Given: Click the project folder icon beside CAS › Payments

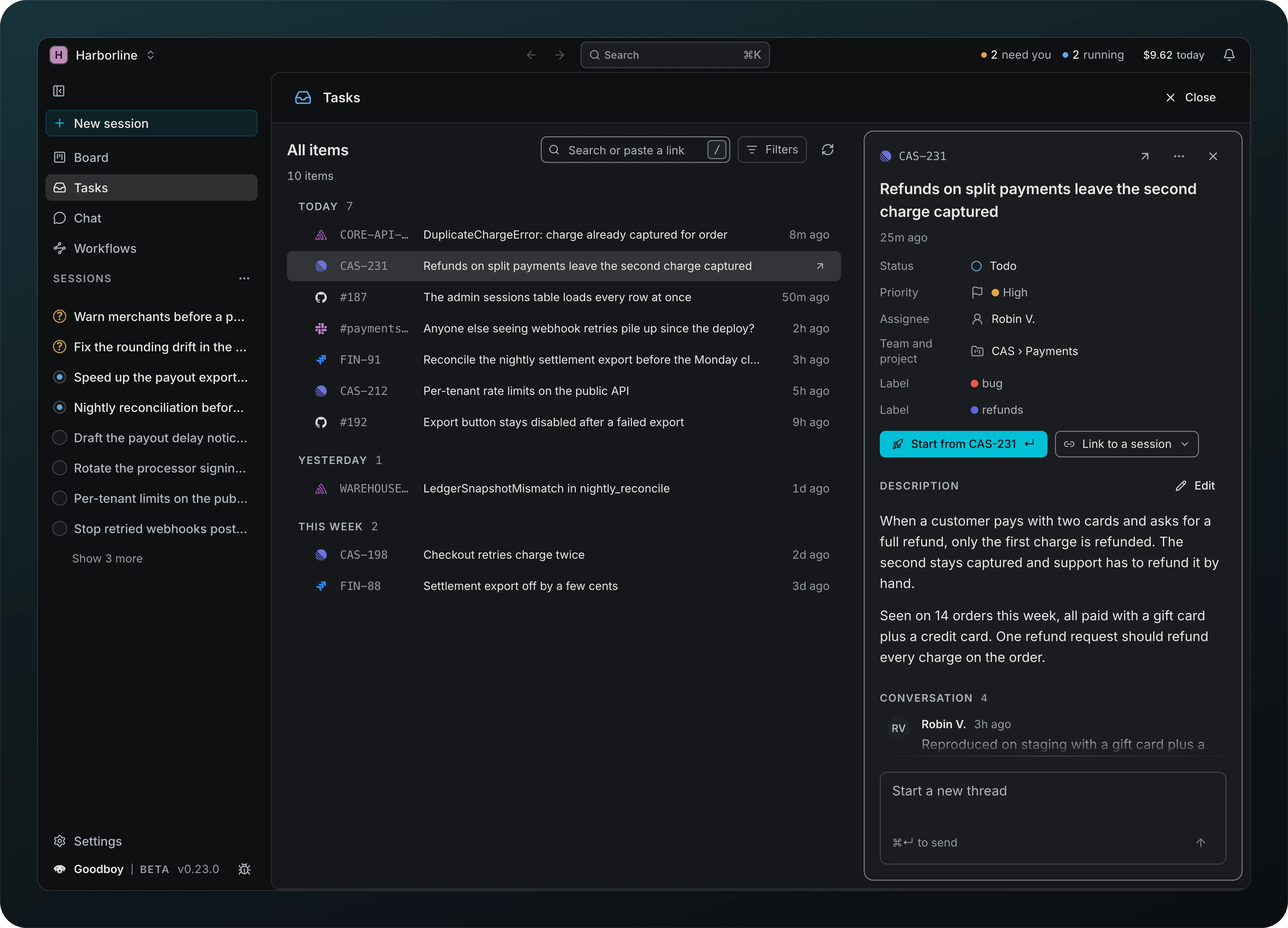Looking at the screenshot, I should pos(977,351).
